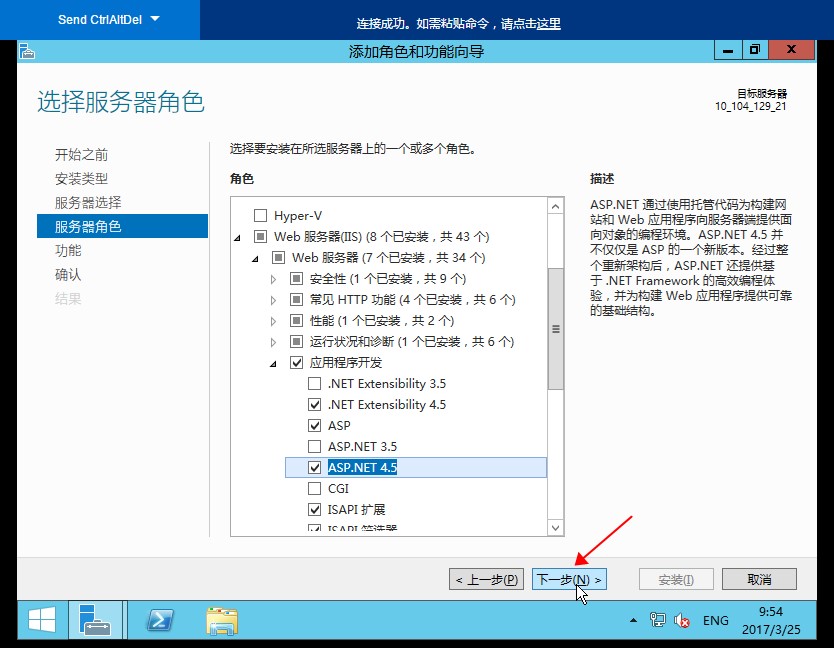
Task: Expand the 性能 tree node
Action: (273, 321)
